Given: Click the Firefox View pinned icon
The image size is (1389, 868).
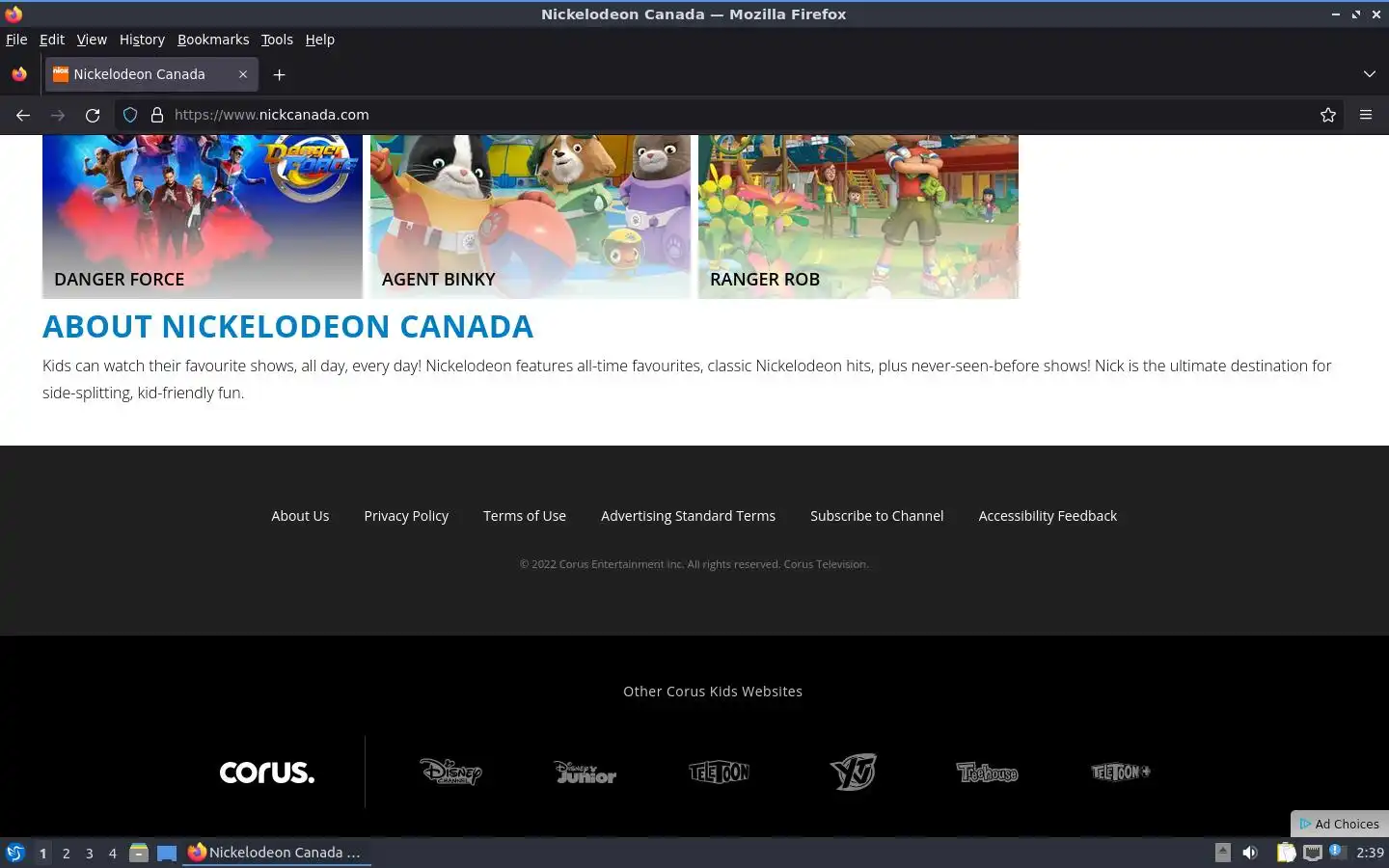Looking at the screenshot, I should pyautogui.click(x=19, y=74).
